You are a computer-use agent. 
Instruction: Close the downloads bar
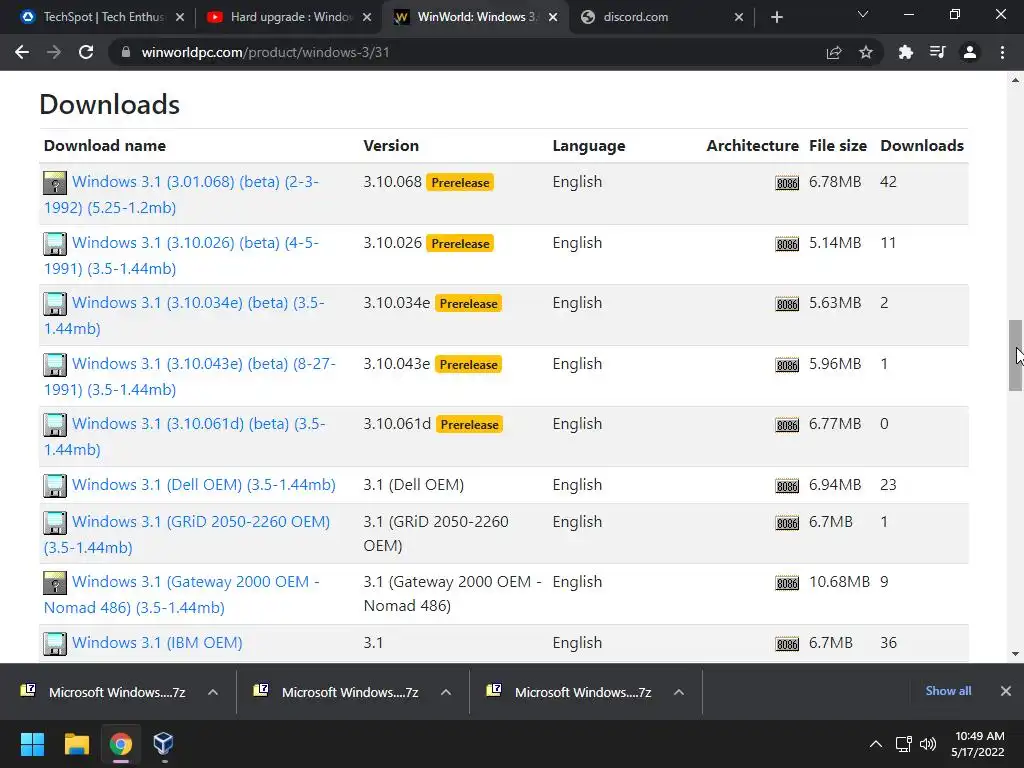pos(1006,691)
